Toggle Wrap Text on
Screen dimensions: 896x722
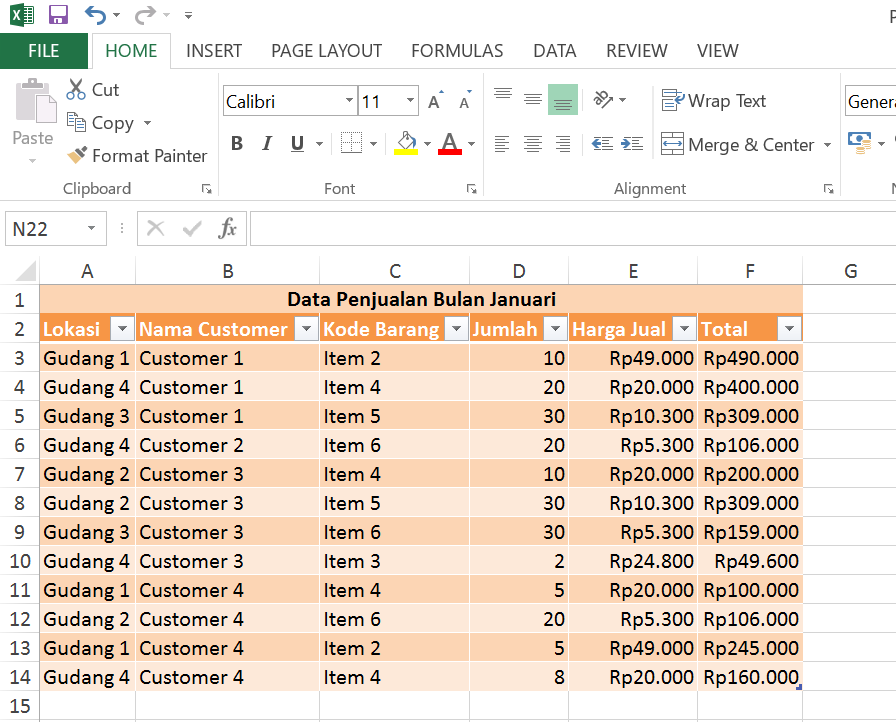click(714, 101)
